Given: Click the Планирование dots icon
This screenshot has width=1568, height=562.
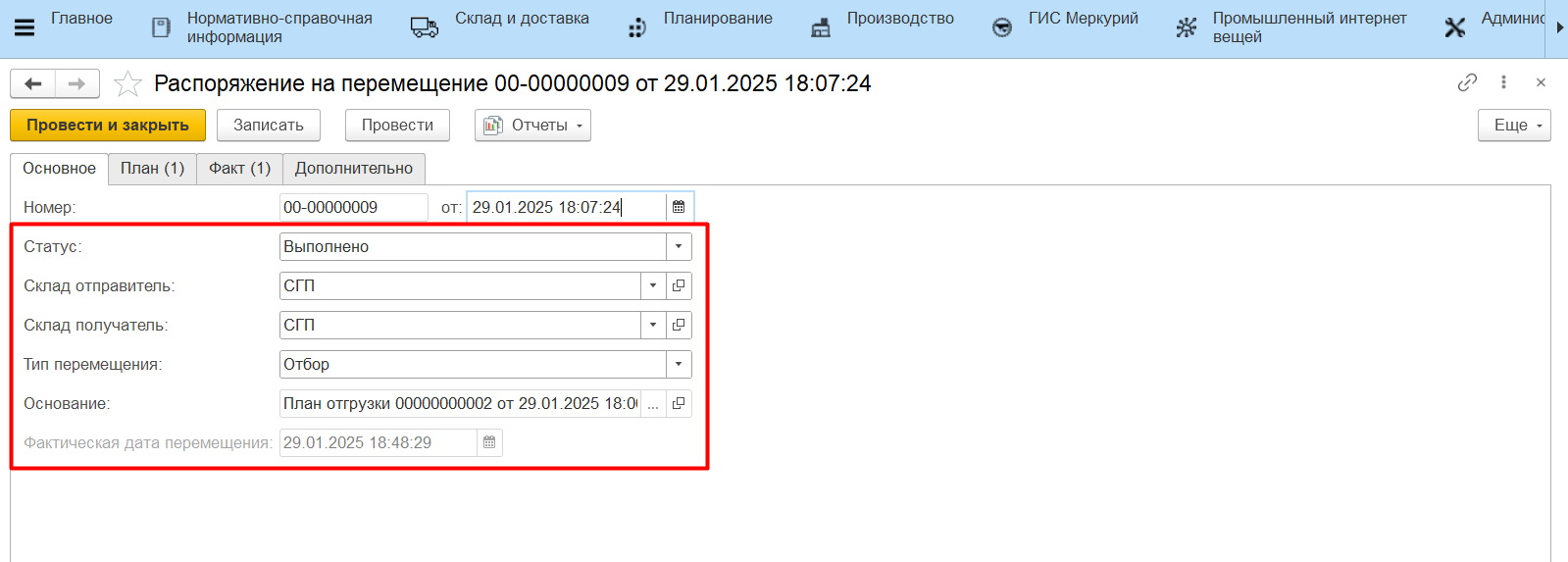Looking at the screenshot, I should (x=637, y=27).
